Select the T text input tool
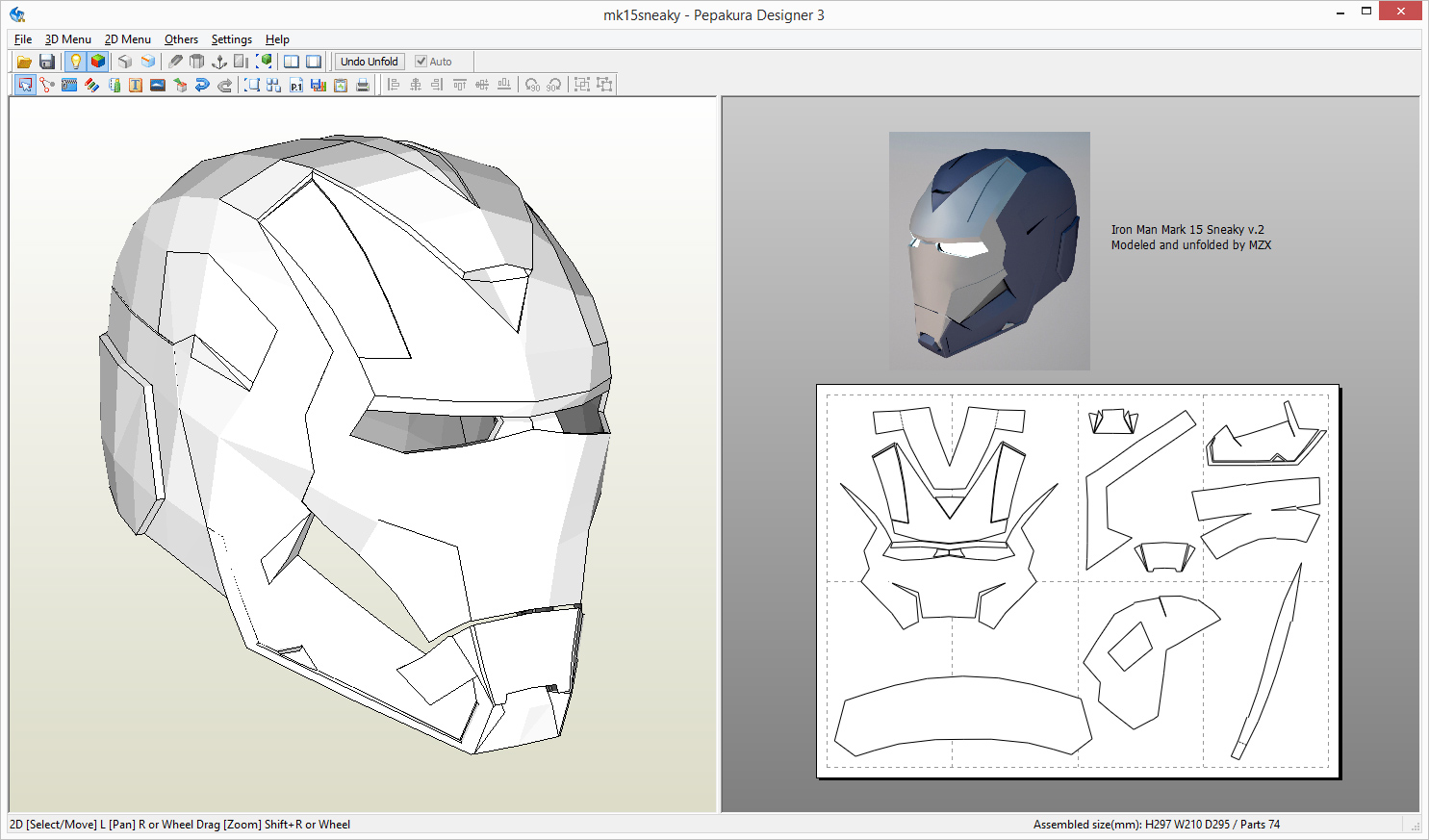 (136, 85)
